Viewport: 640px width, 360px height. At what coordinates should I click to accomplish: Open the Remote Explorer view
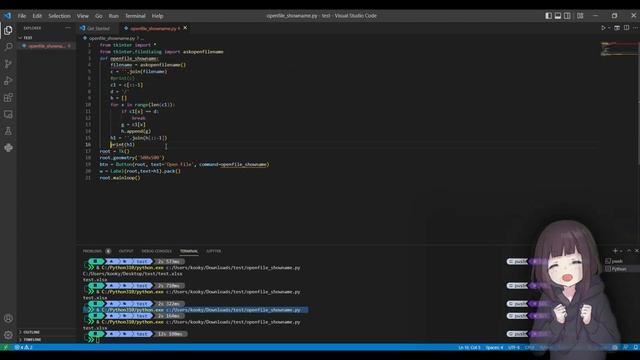pyautogui.click(x=8, y=114)
